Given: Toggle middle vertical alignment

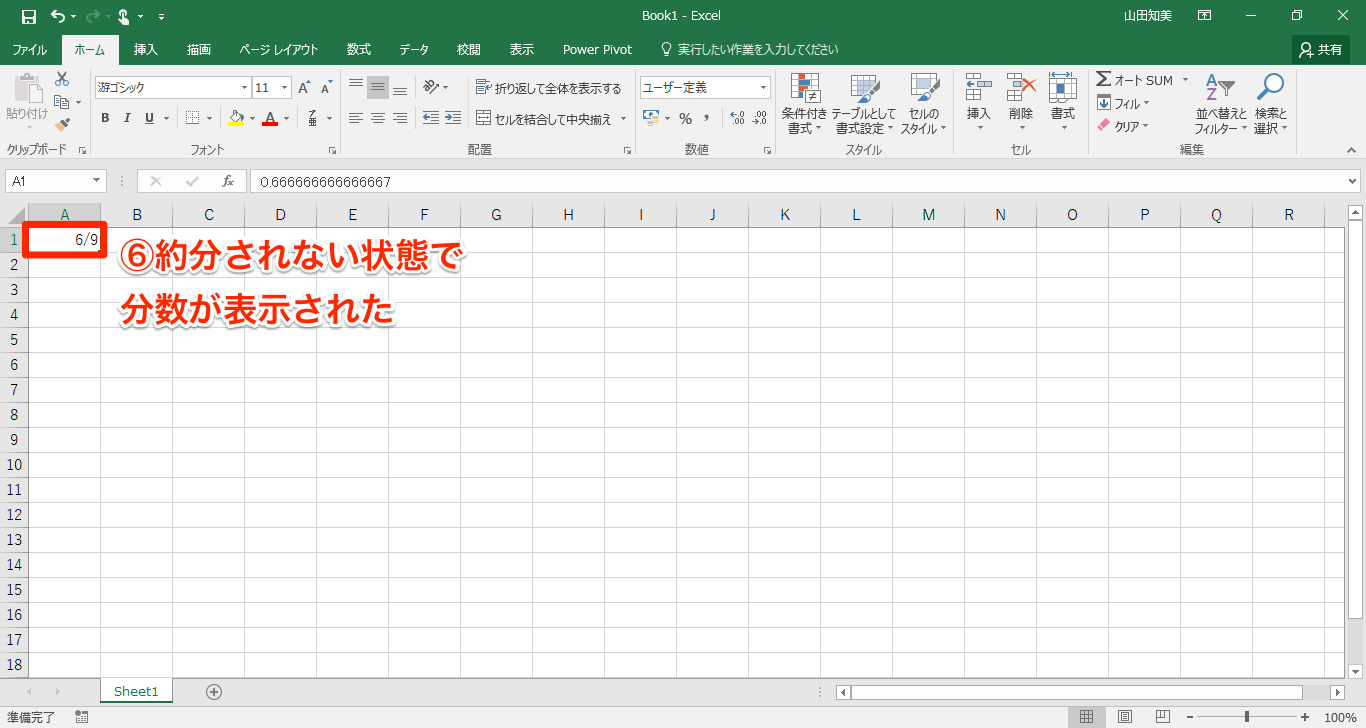Looking at the screenshot, I should pos(378,87).
